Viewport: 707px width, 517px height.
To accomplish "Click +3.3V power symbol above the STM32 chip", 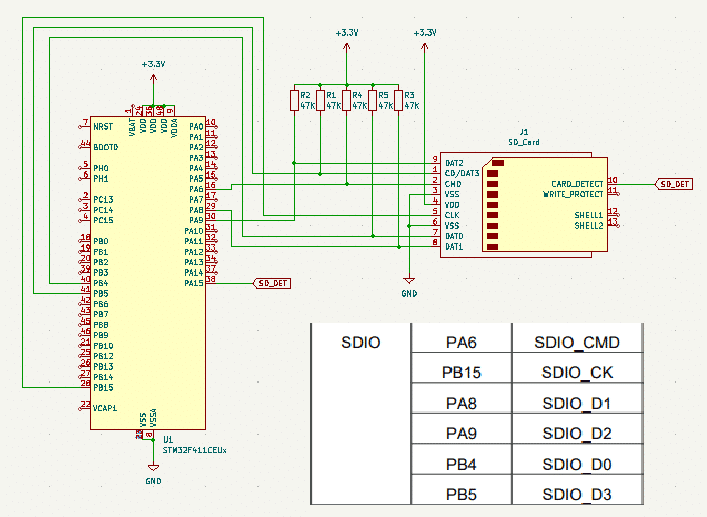I will tap(153, 72).
